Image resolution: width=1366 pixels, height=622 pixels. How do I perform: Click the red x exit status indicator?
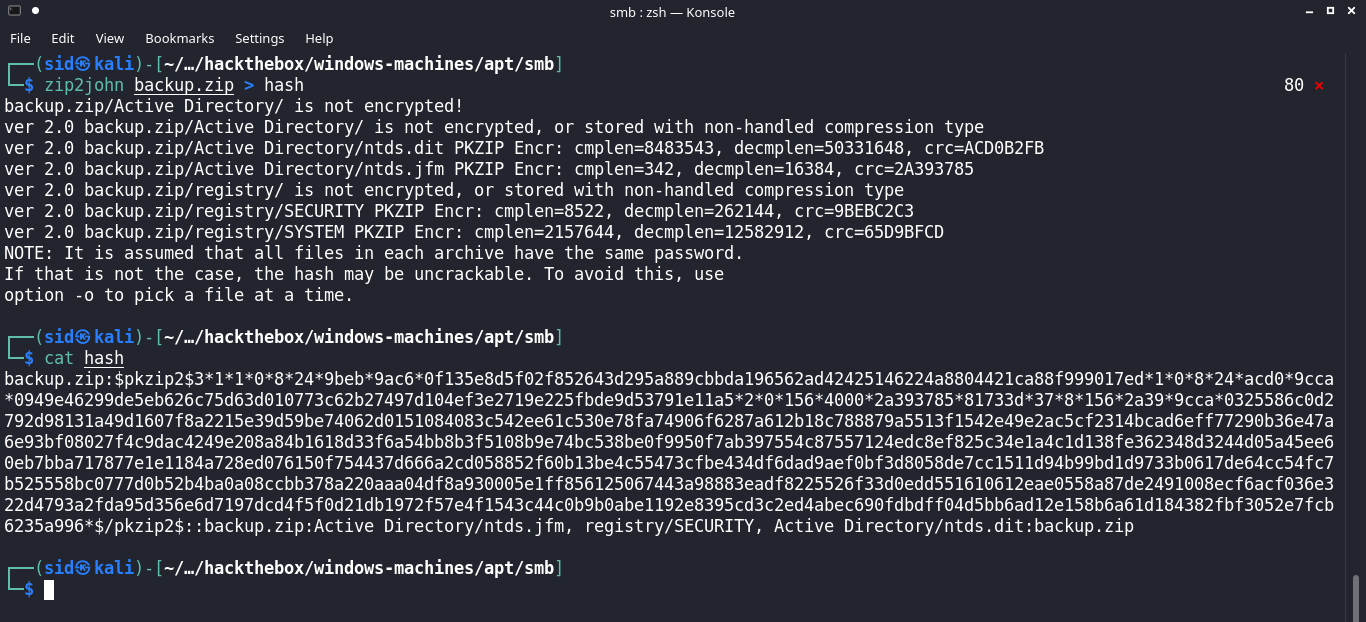coord(1319,86)
